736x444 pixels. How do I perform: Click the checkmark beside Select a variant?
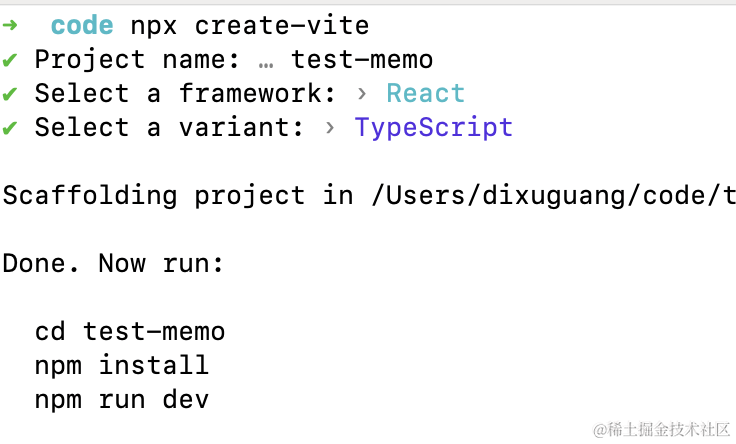coord(10,128)
